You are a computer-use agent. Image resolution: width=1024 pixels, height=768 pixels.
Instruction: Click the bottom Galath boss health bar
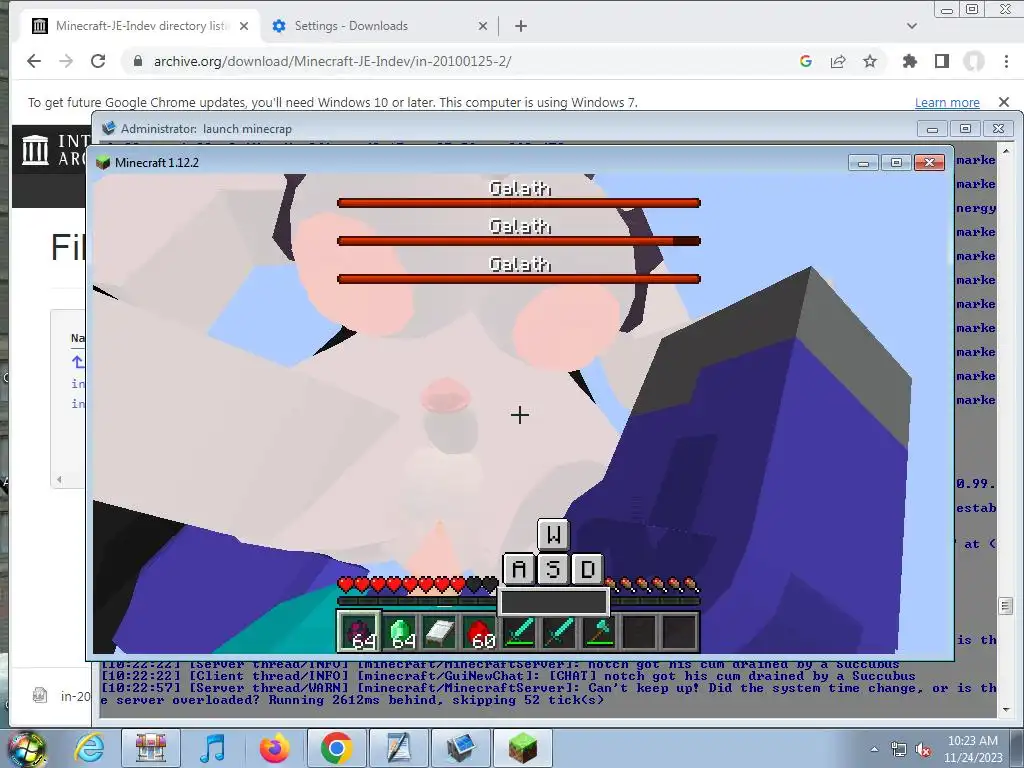point(519,279)
